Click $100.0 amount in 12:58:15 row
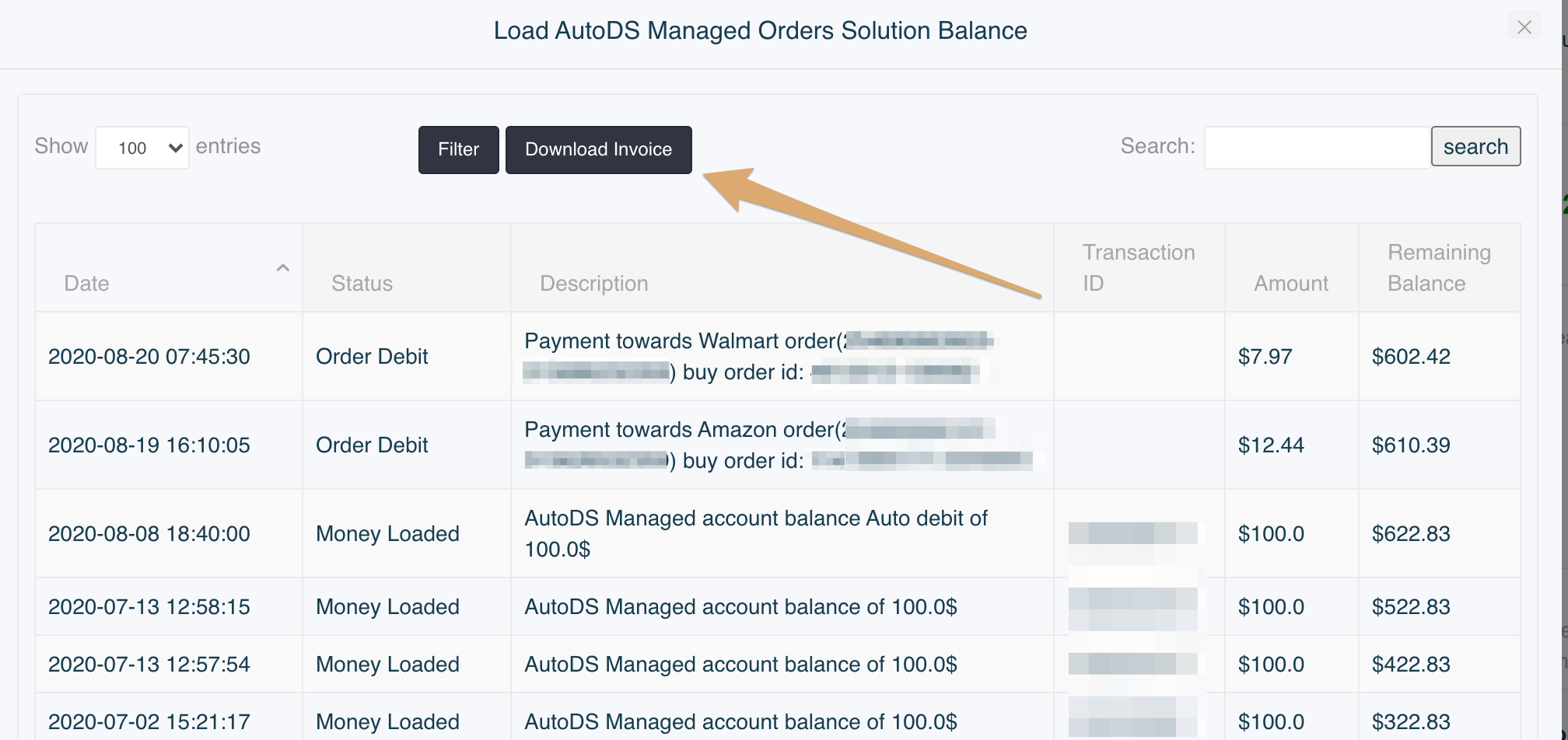 (x=1271, y=607)
